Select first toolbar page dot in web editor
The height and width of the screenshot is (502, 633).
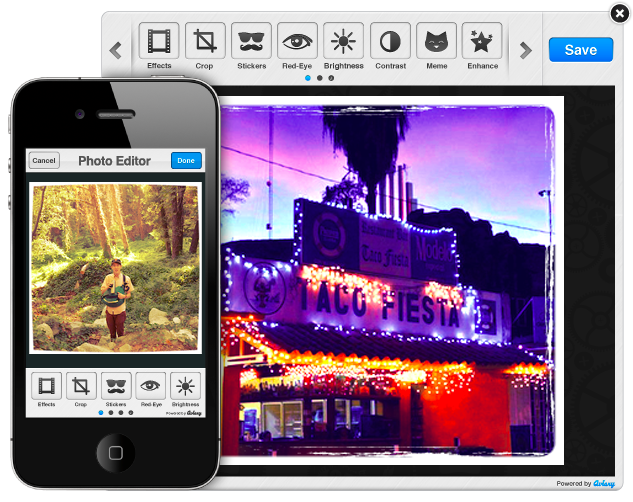coord(308,78)
